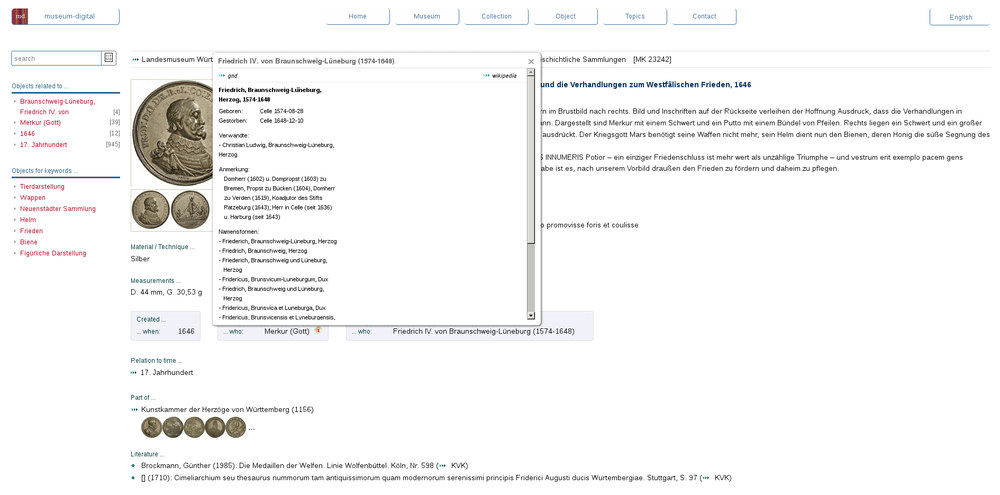Open the English language selector
The height and width of the screenshot is (495, 1000).
point(960,17)
